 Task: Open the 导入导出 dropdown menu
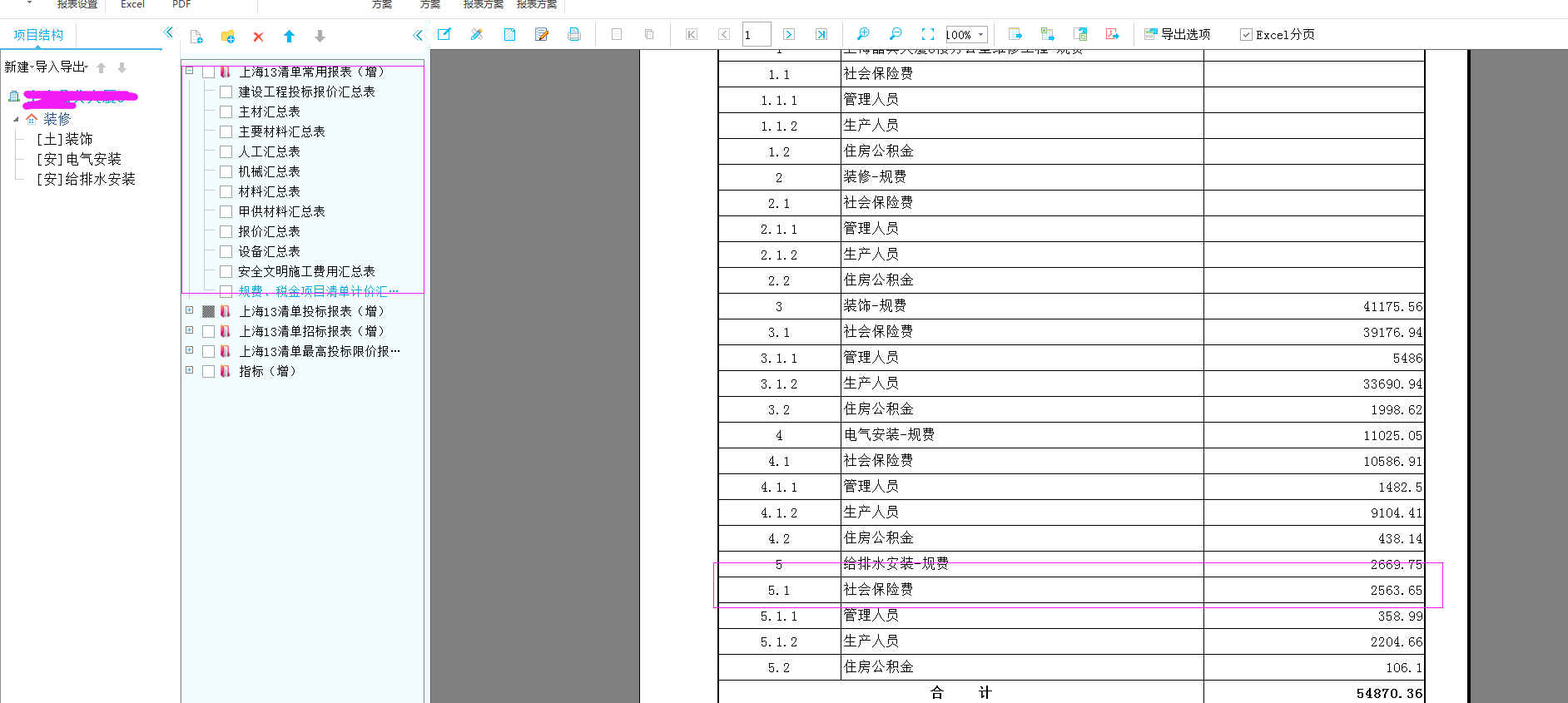point(61,67)
